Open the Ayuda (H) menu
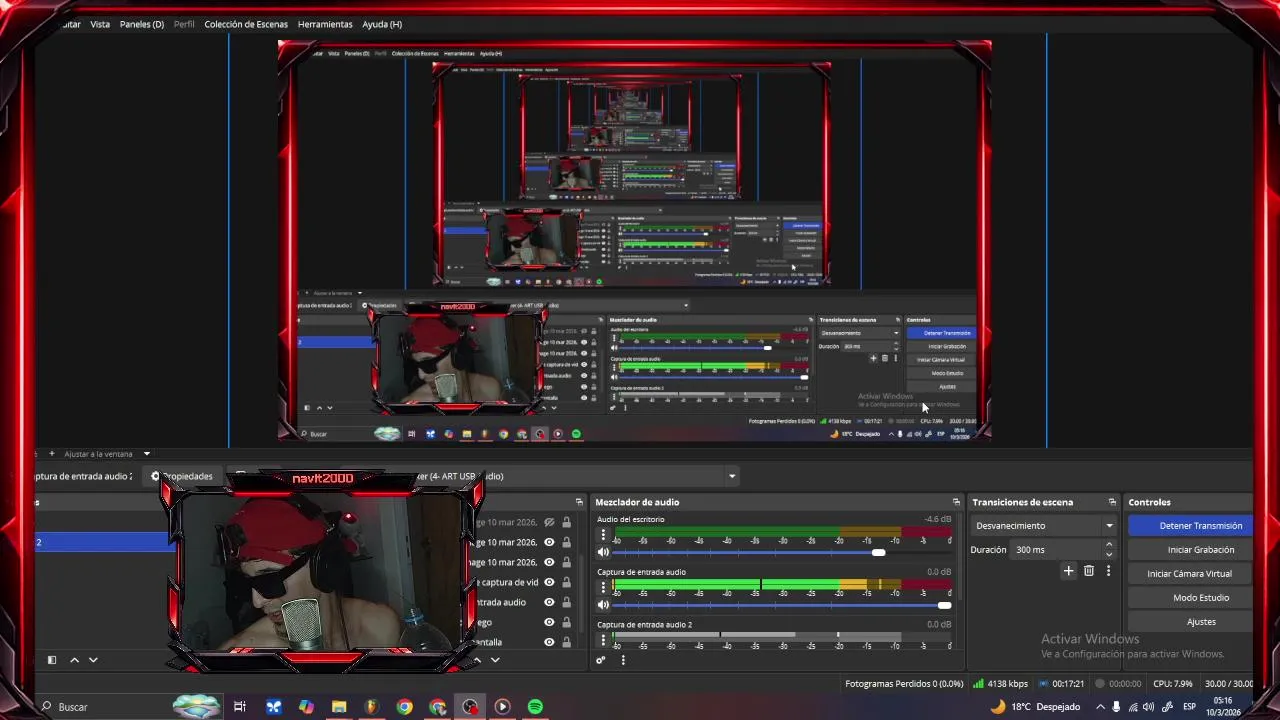This screenshot has width=1280, height=720. point(382,24)
